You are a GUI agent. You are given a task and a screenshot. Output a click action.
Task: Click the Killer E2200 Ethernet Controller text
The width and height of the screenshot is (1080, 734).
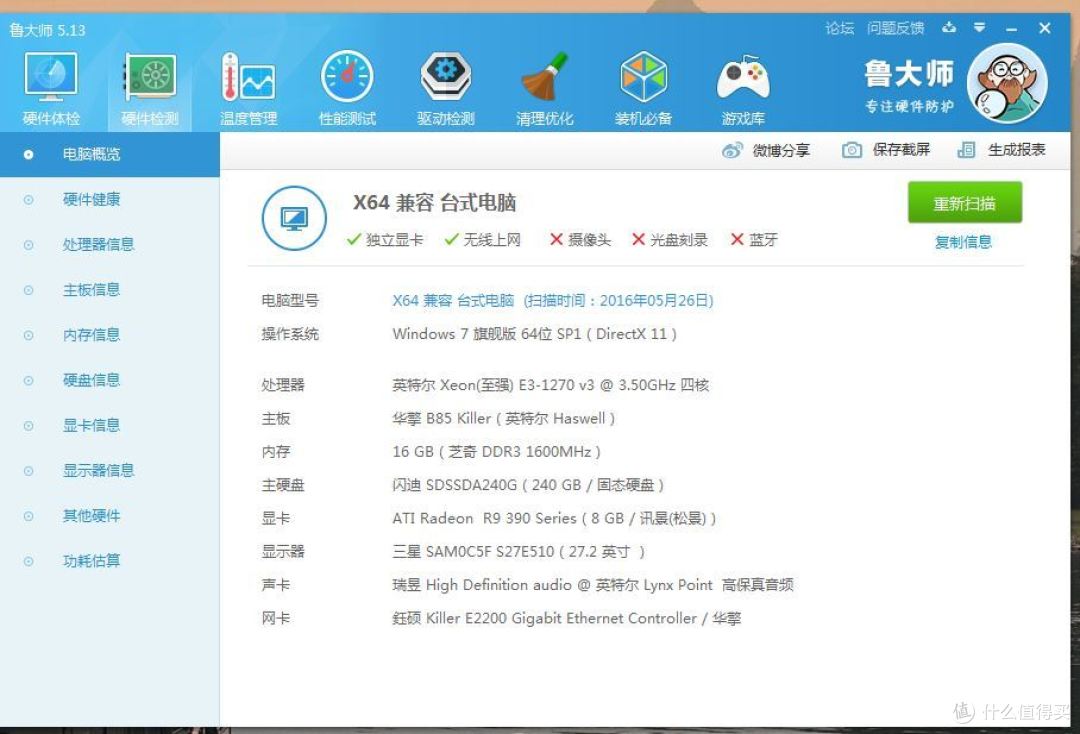567,618
